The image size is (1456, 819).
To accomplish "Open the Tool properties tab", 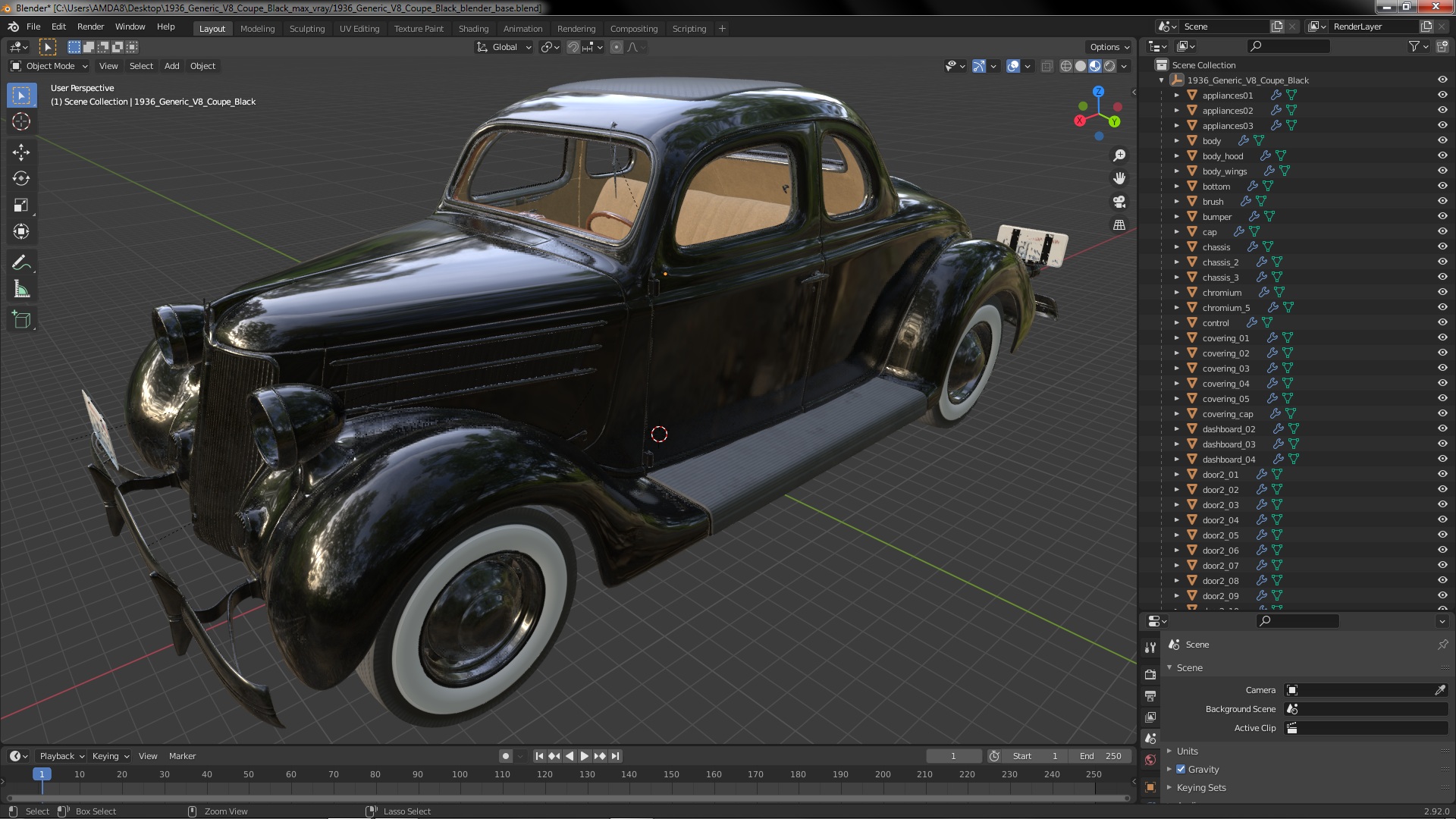I will click(x=1150, y=647).
